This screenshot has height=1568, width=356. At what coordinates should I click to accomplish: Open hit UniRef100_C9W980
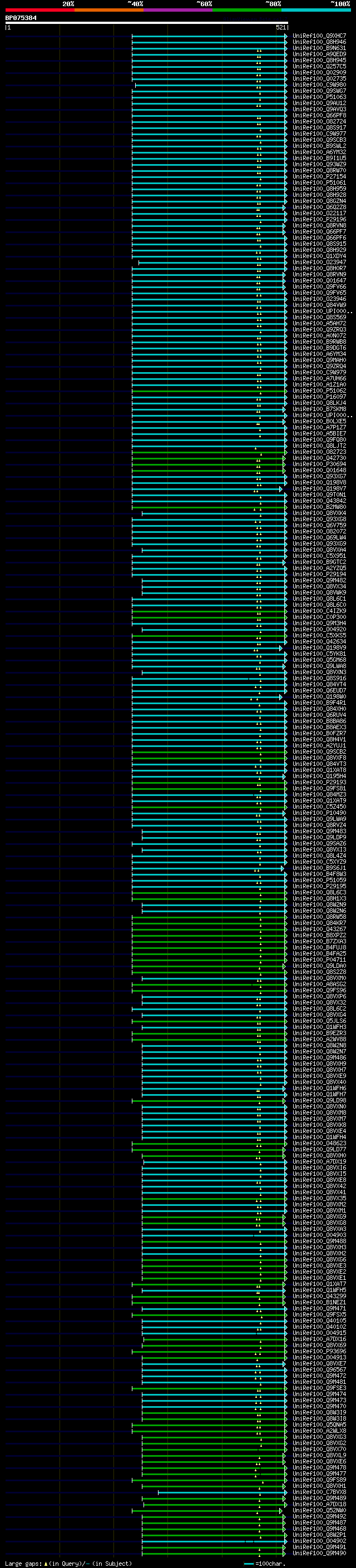[x=319, y=85]
